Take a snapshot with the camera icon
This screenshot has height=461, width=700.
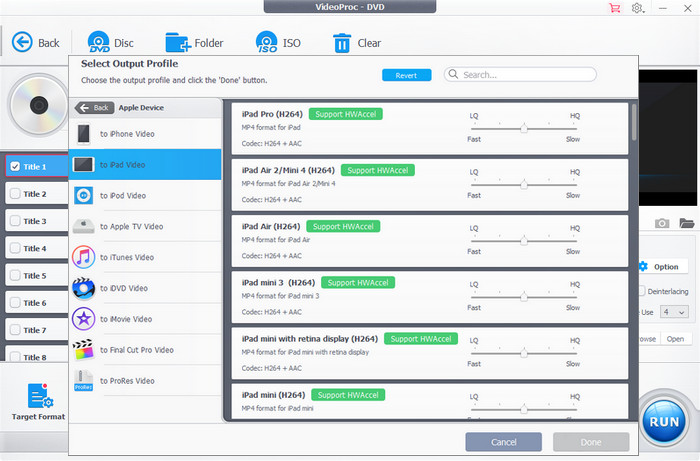click(662, 223)
